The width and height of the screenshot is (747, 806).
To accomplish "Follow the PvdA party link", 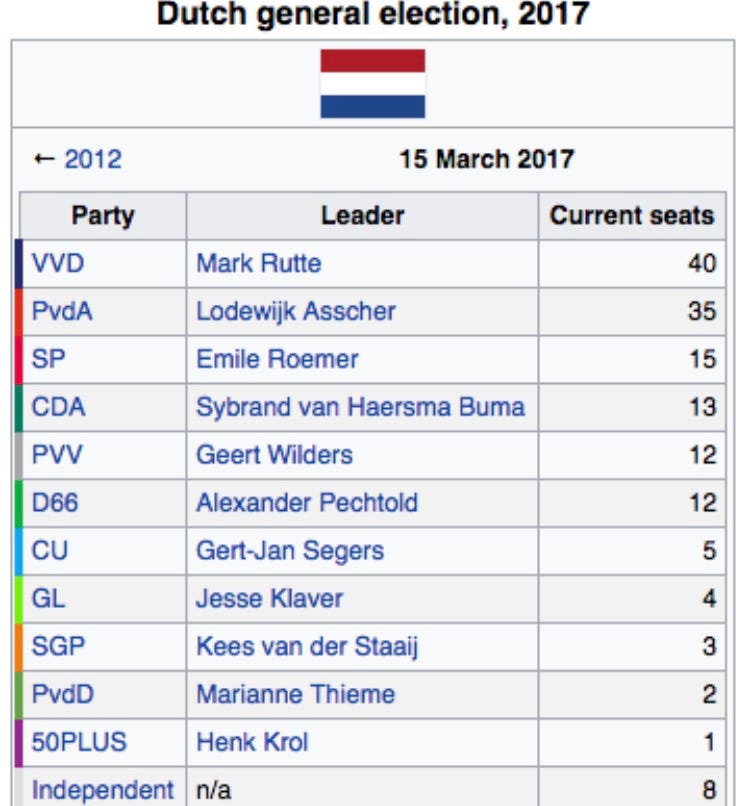I will coord(62,311).
